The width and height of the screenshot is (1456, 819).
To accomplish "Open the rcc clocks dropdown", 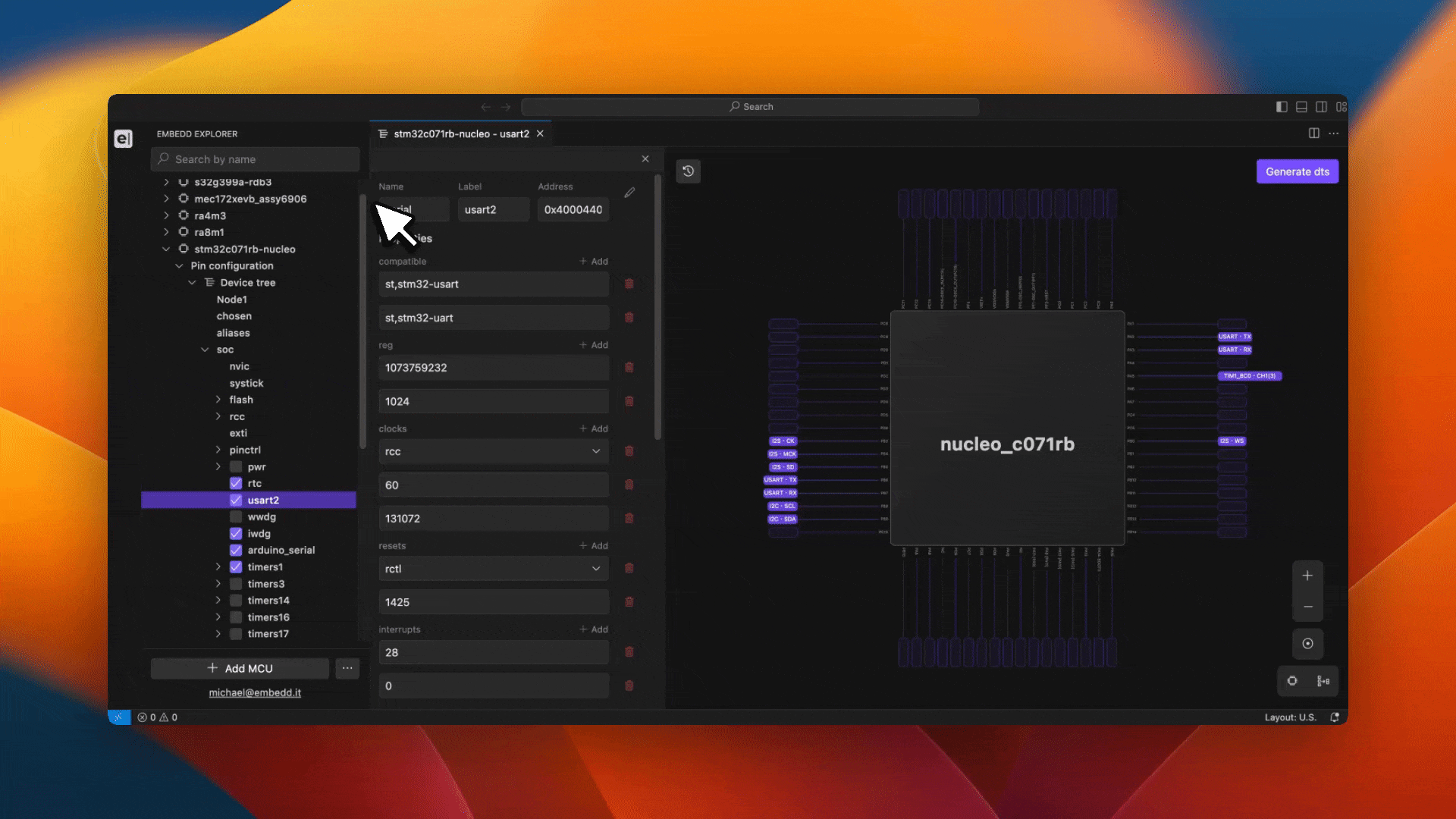I will (494, 451).
